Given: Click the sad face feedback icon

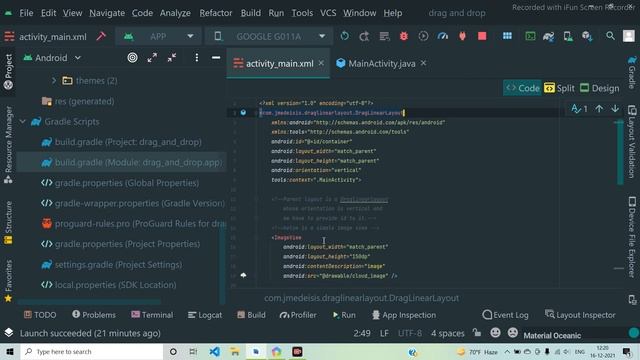Looking at the screenshot, I should click(x=513, y=333).
